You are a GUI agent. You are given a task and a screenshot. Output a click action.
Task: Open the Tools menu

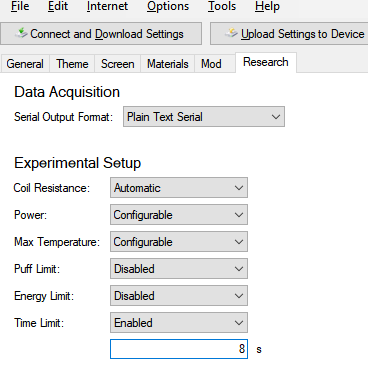[x=222, y=6]
